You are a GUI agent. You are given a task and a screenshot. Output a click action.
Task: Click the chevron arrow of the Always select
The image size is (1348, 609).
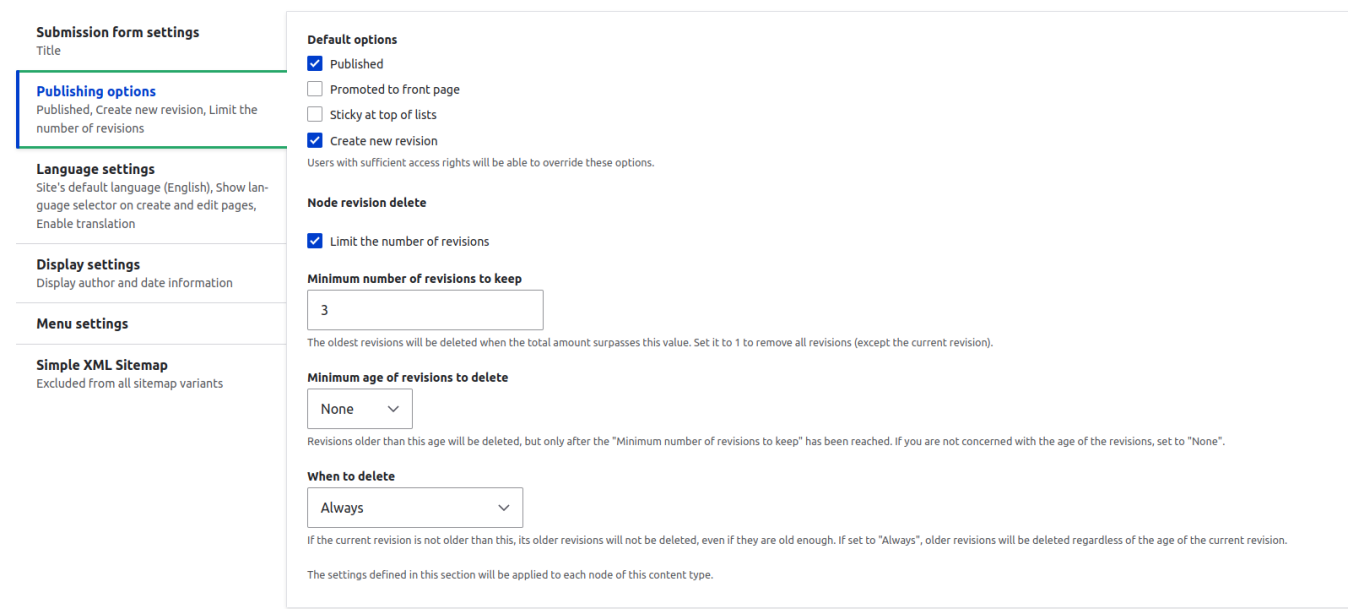coord(503,508)
